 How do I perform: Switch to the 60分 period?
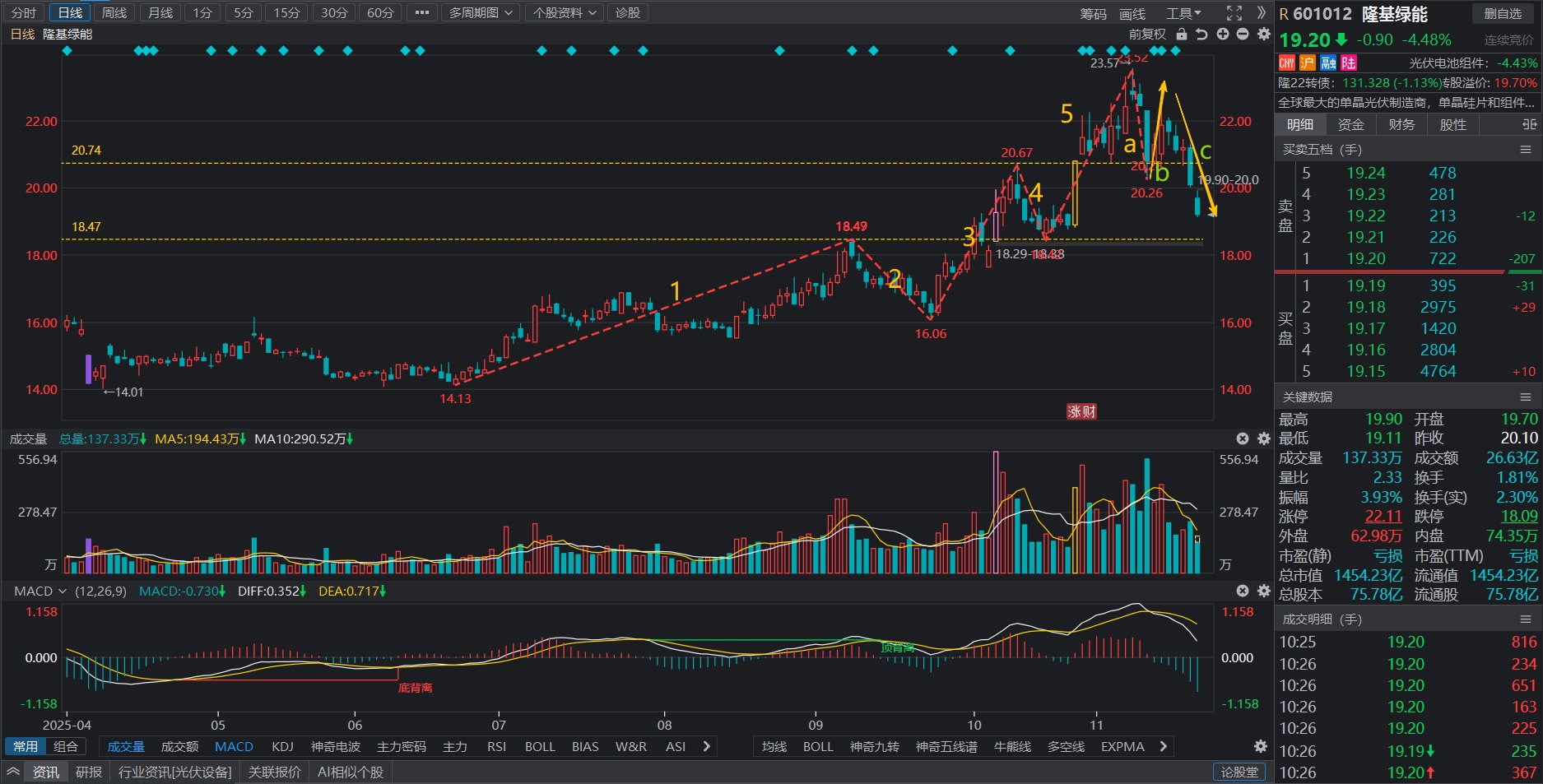click(x=380, y=13)
